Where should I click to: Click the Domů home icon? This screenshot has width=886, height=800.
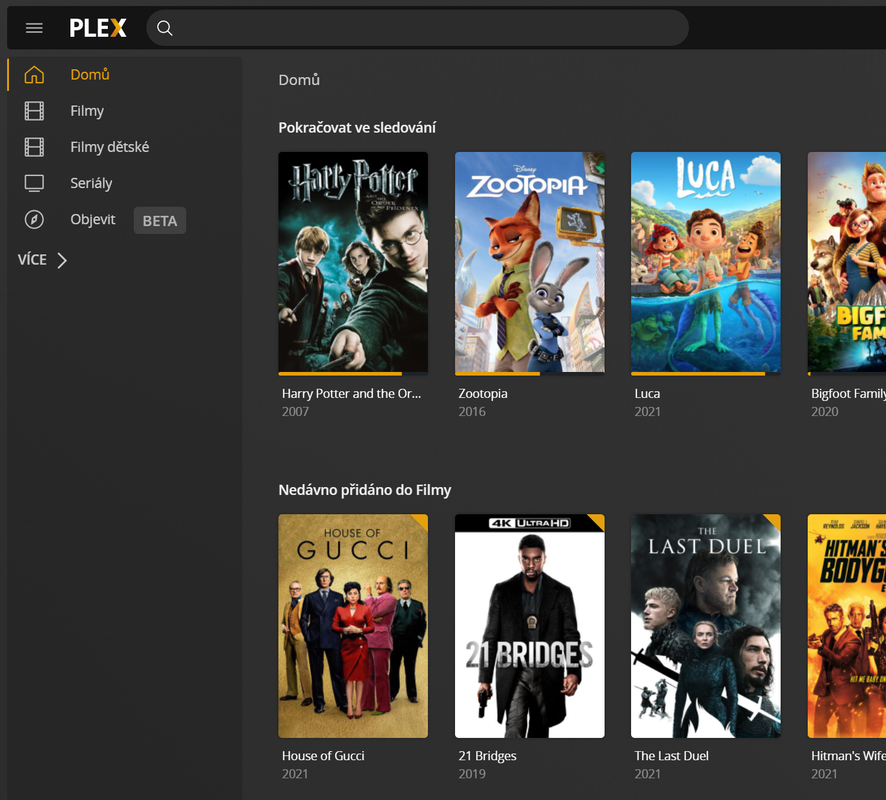click(34, 75)
